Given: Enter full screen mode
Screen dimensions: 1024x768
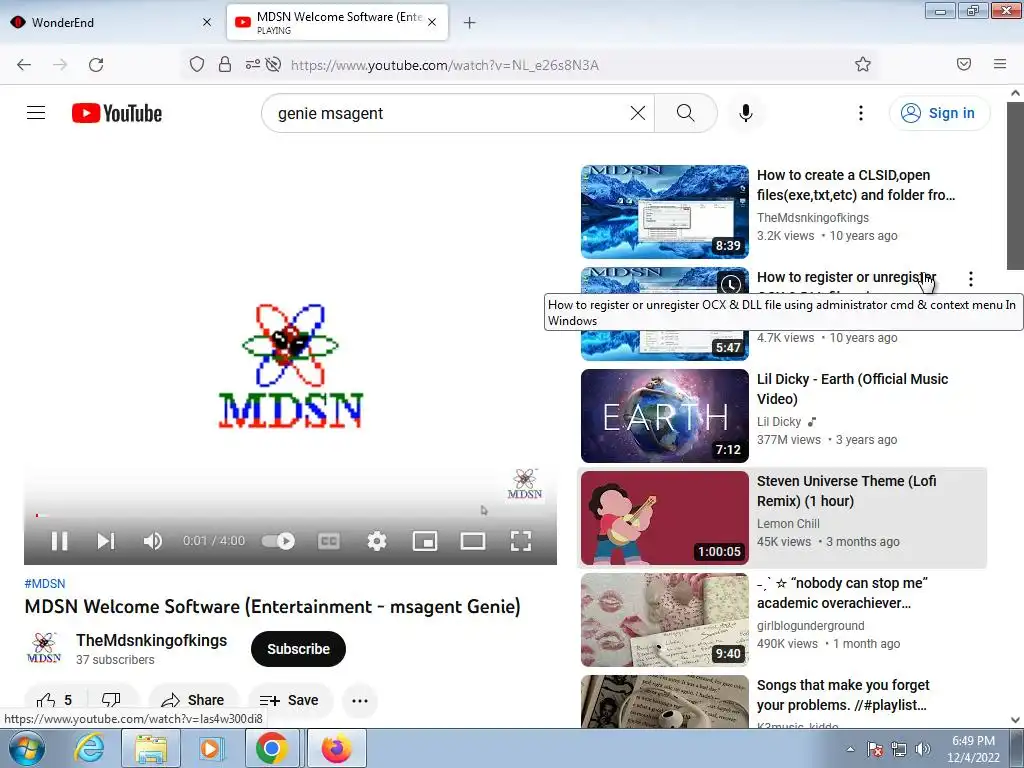Looking at the screenshot, I should coord(520,541).
